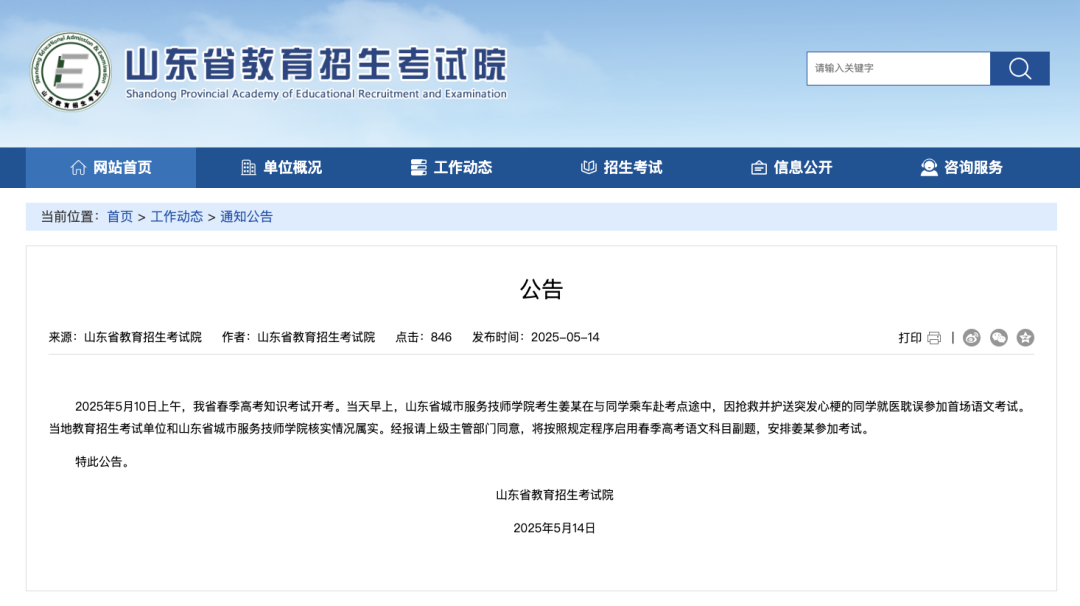Screen dimensions: 1080x606
Task: Open the 咨询服务 navigation tab
Action: (x=962, y=167)
